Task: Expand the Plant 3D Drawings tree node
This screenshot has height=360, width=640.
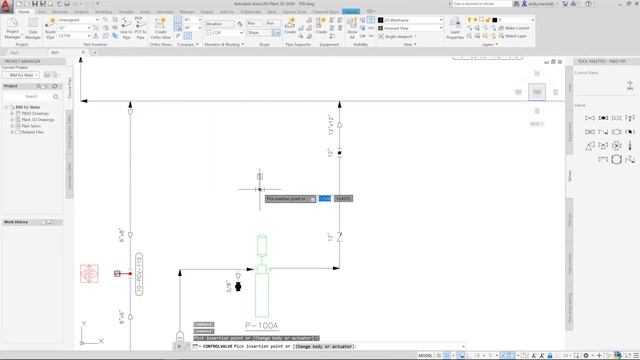Action: click(12, 120)
